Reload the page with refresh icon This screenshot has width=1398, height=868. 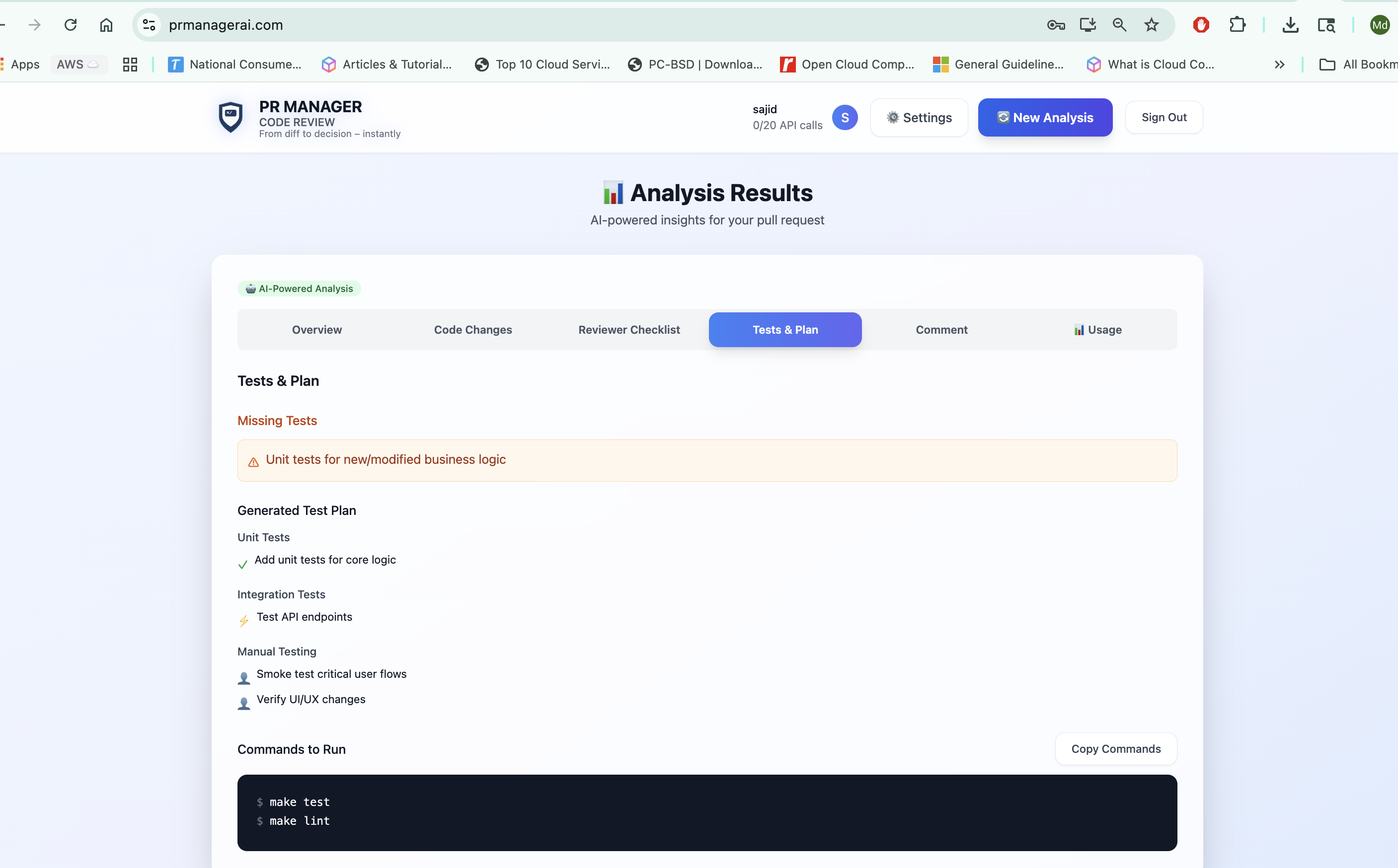tap(70, 25)
